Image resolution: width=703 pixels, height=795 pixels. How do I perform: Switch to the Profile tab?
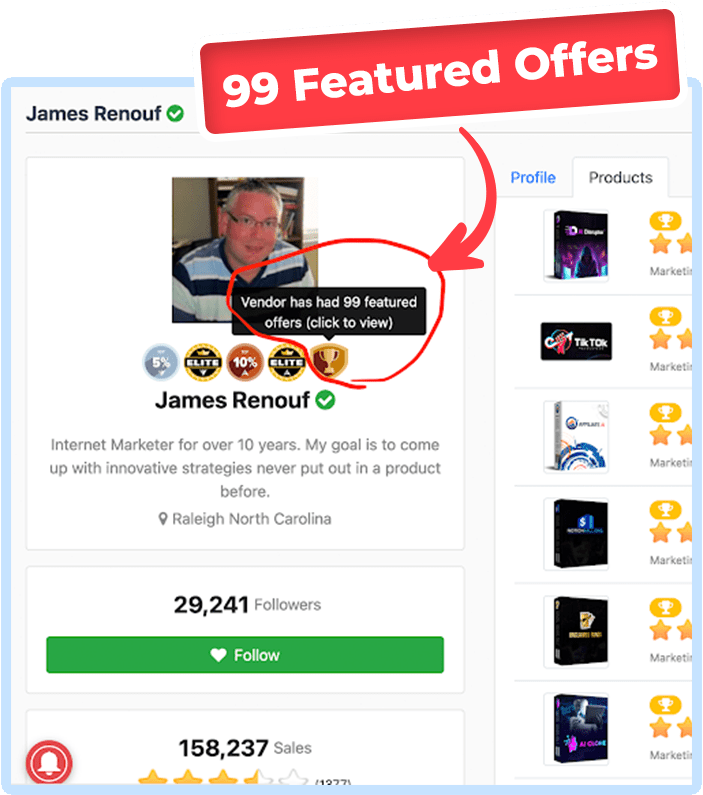533,177
